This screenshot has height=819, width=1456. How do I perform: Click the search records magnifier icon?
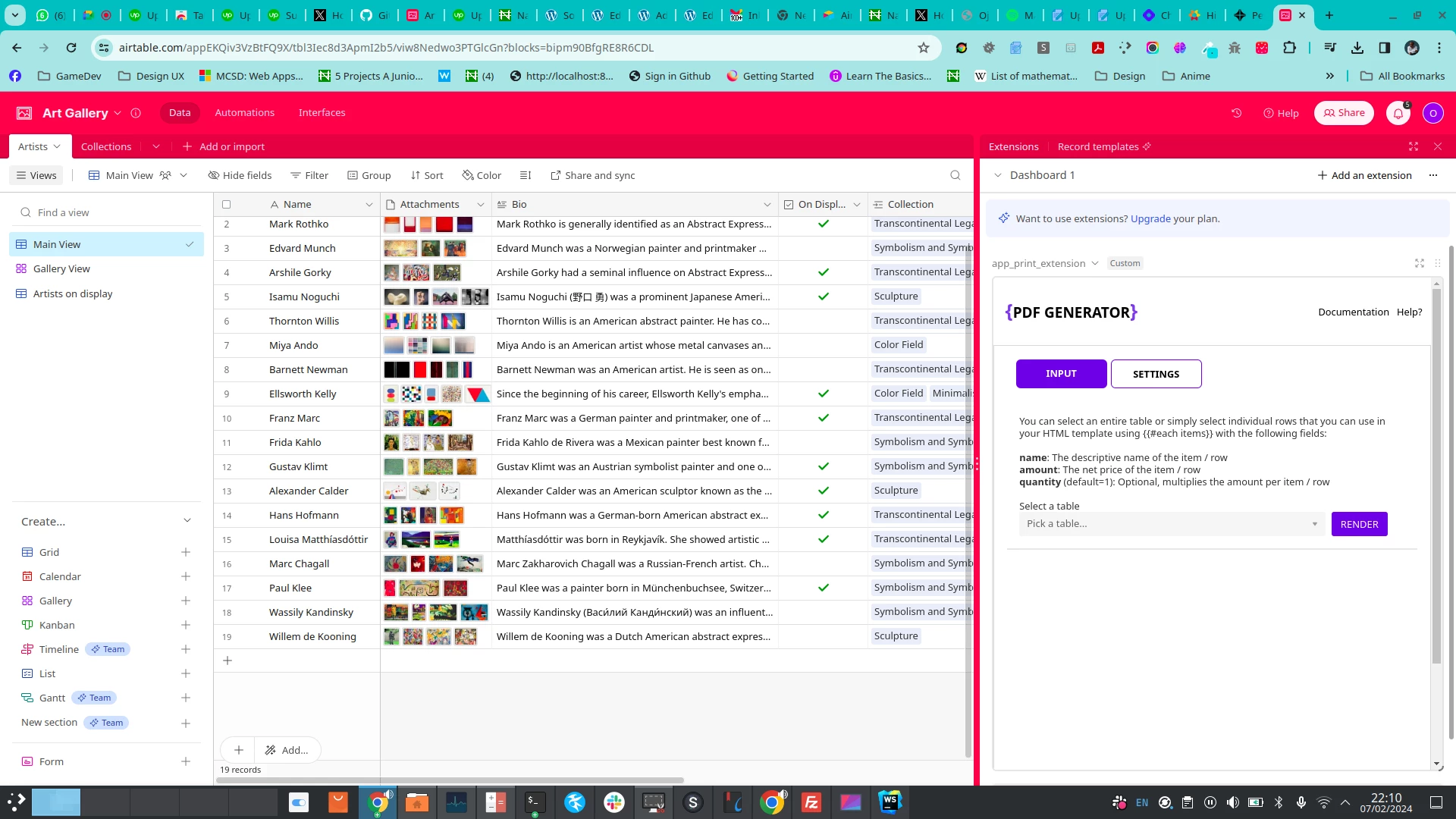point(955,175)
